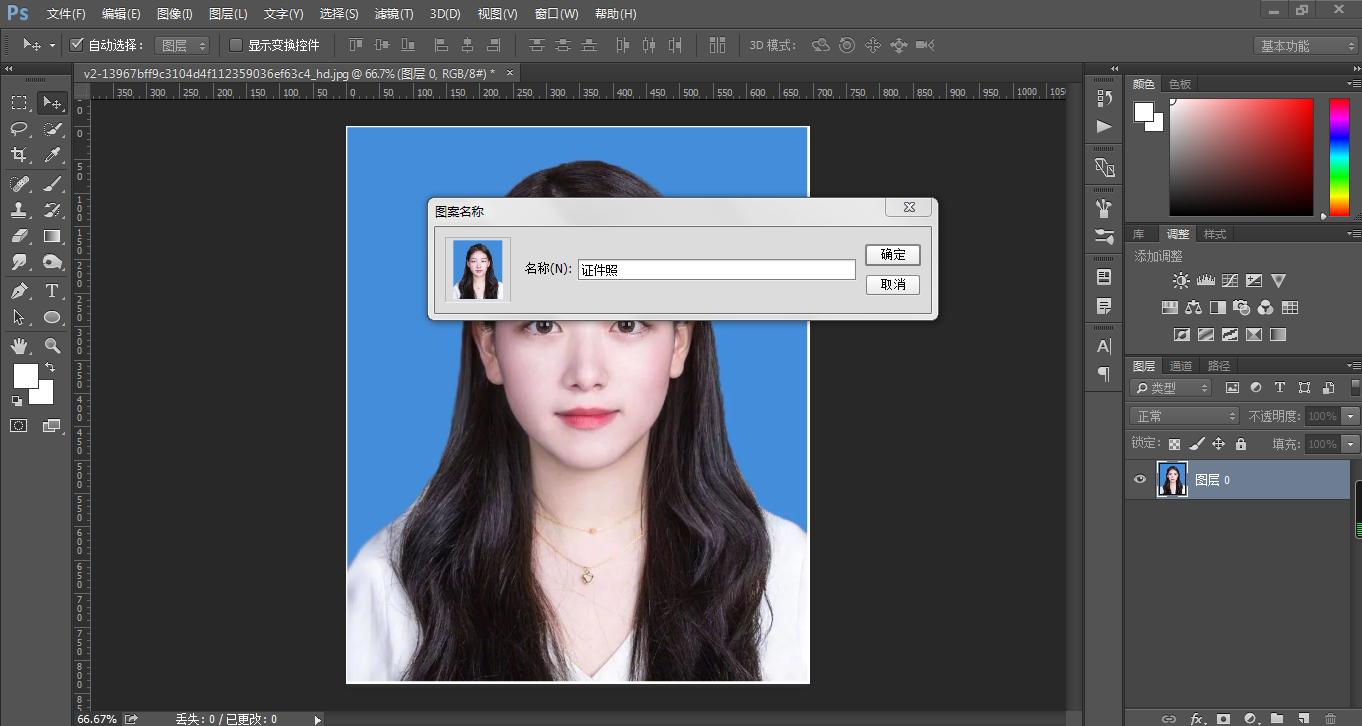Select the Crop tool
Viewport: 1362px width, 726px height.
19,155
